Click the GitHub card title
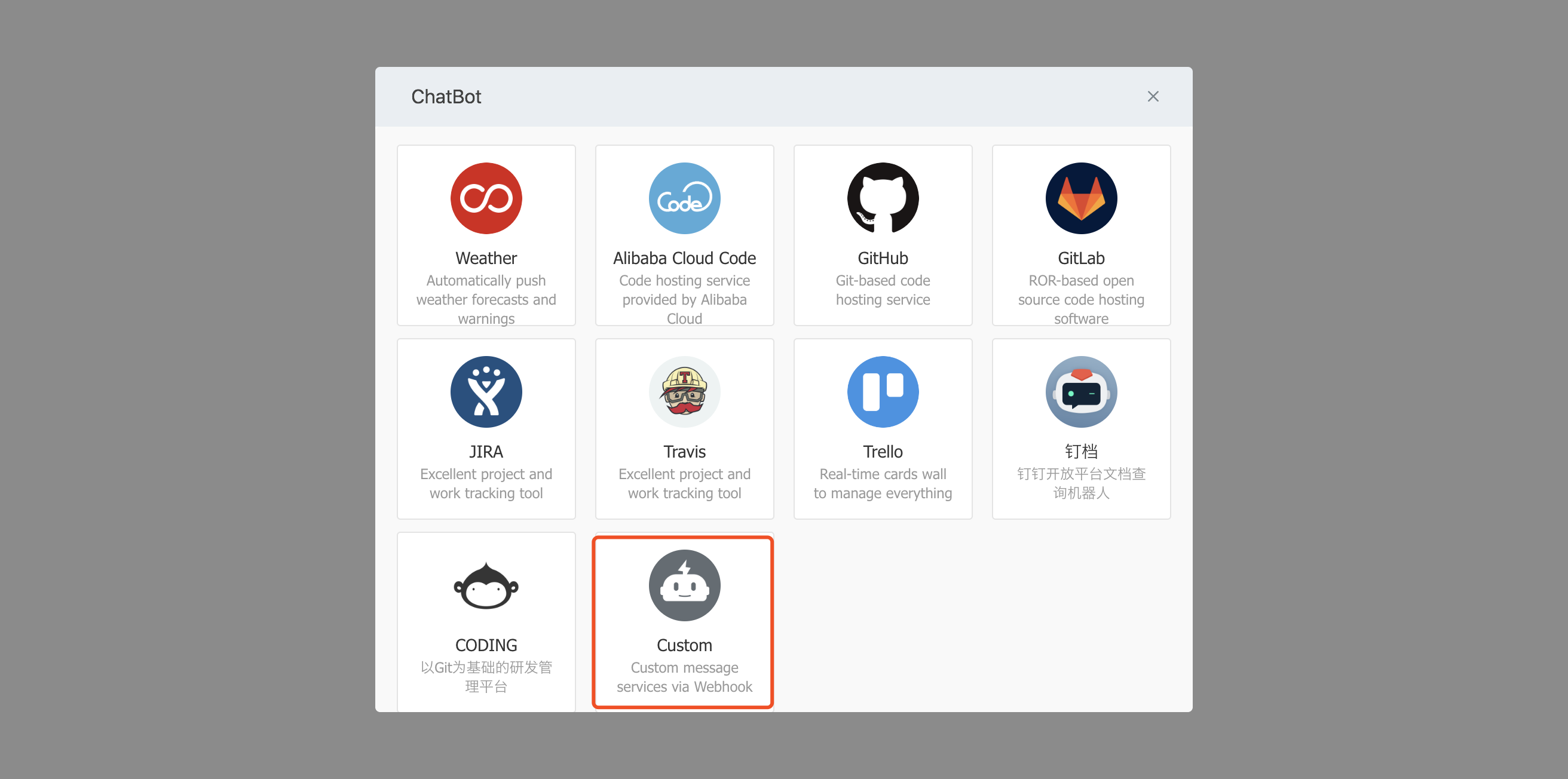This screenshot has width=1568, height=779. 883,258
